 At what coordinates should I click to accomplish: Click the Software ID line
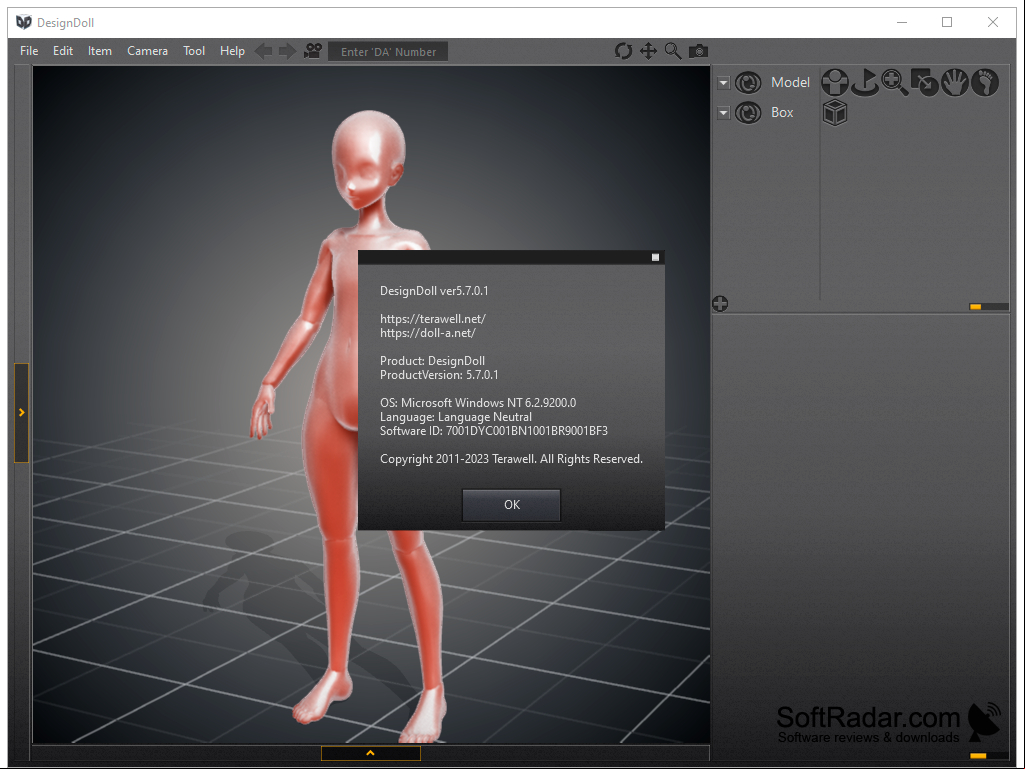pyautogui.click(x=494, y=431)
